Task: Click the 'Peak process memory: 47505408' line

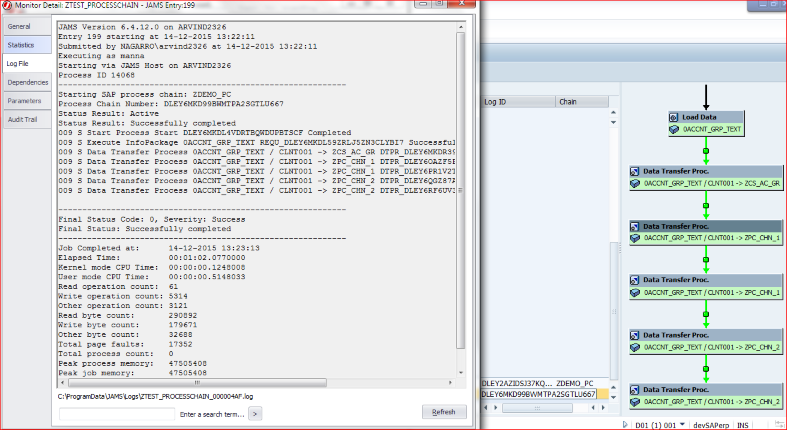Action: [133, 363]
